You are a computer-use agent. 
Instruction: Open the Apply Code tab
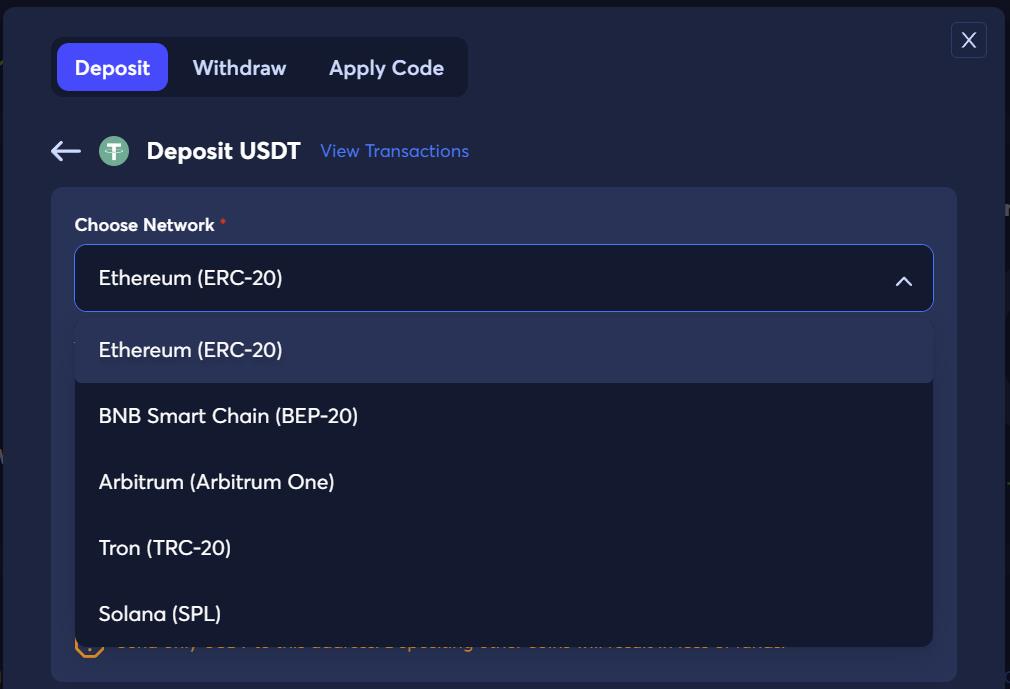(x=386, y=68)
